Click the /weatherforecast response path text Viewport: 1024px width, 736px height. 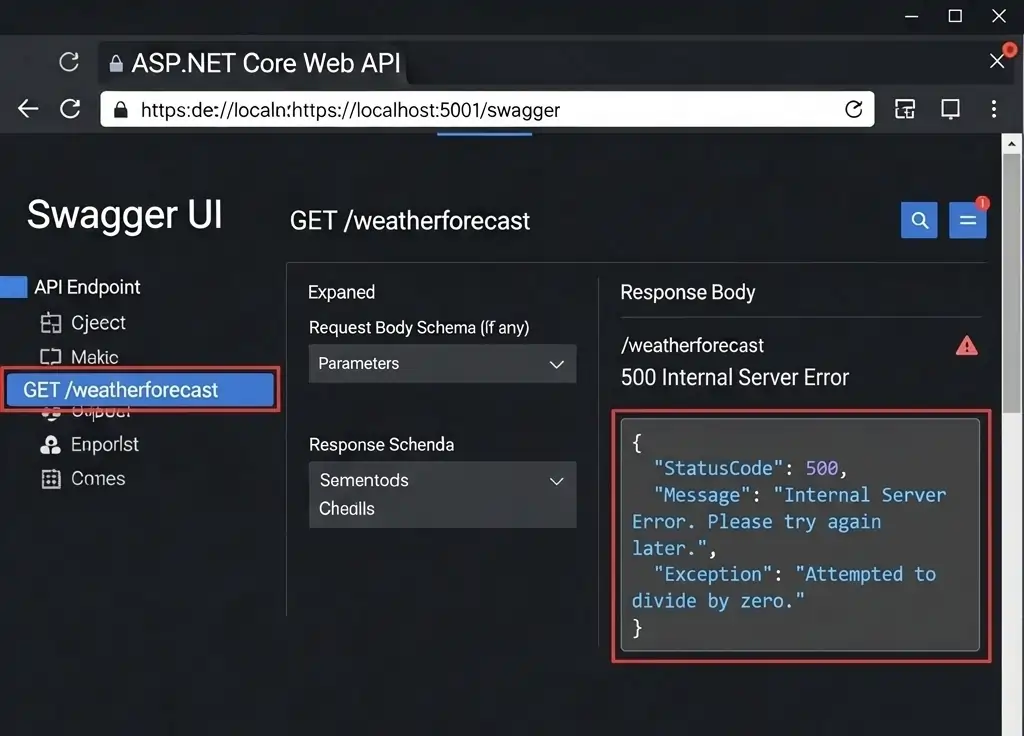pos(692,345)
